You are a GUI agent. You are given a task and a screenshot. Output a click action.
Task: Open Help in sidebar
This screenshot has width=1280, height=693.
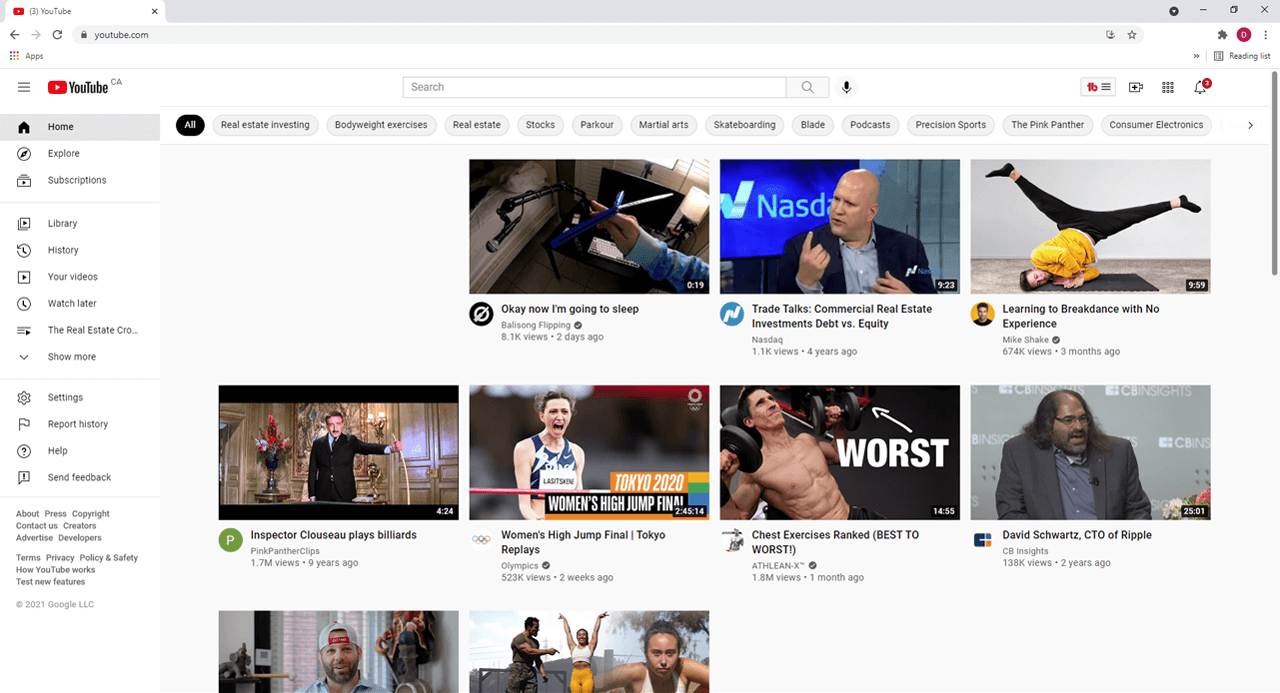click(80, 451)
